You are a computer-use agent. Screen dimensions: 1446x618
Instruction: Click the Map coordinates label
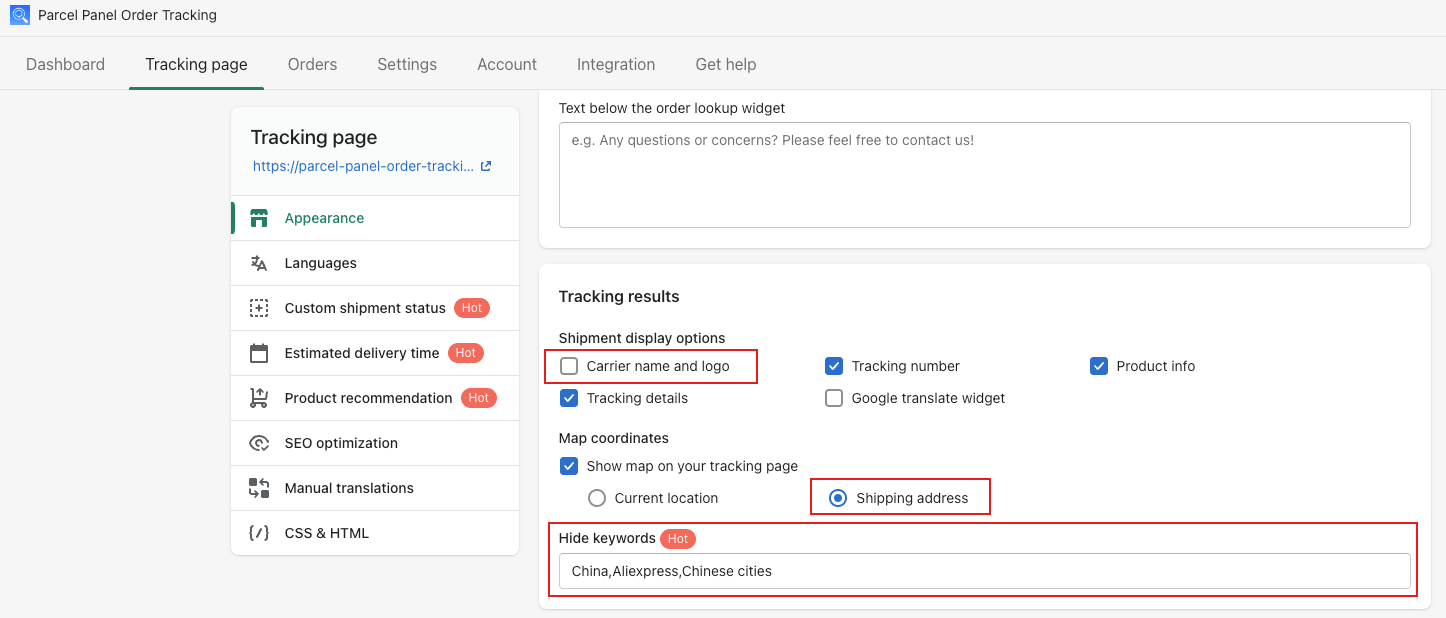[614, 438]
